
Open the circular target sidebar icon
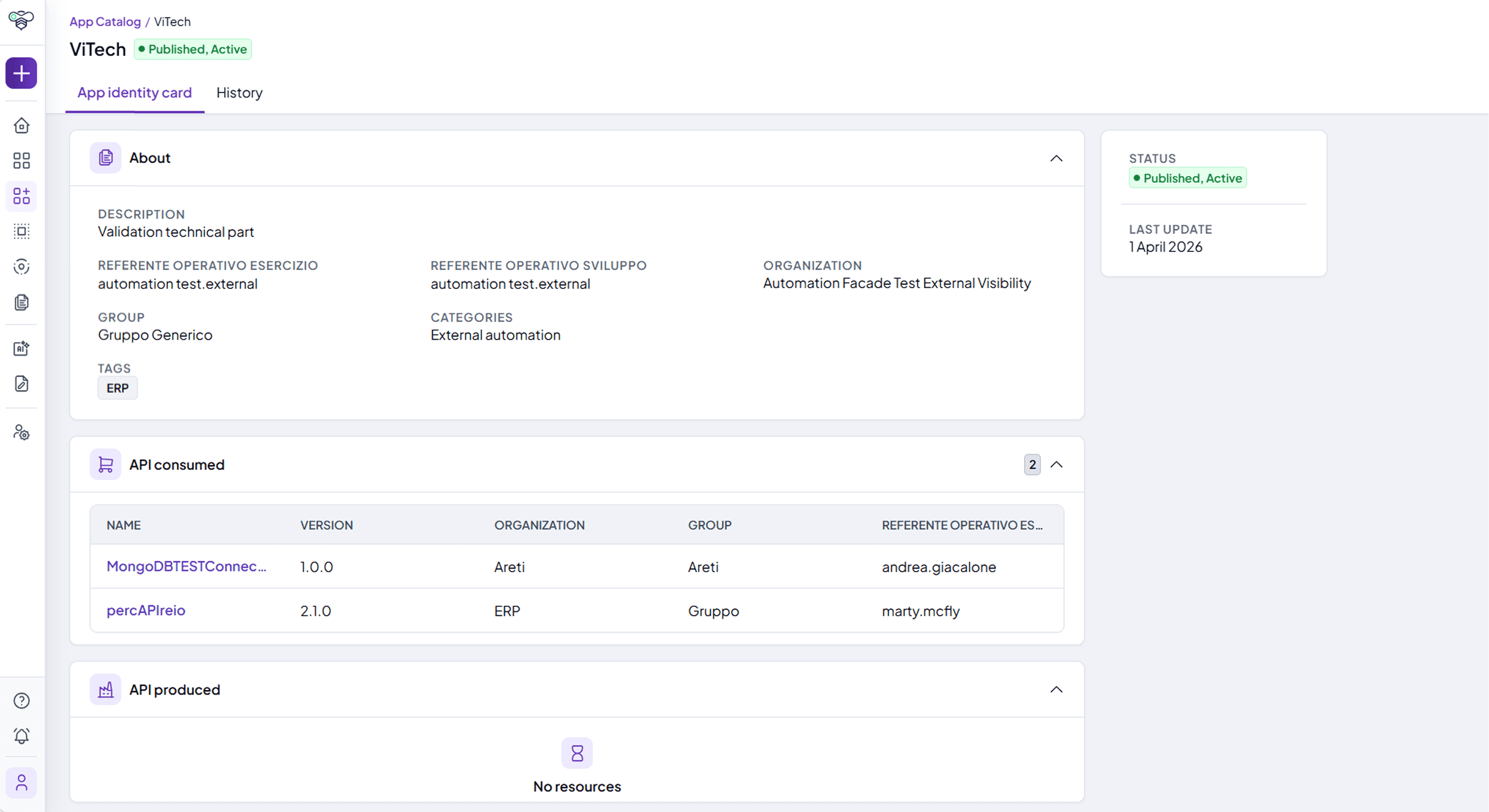point(22,267)
